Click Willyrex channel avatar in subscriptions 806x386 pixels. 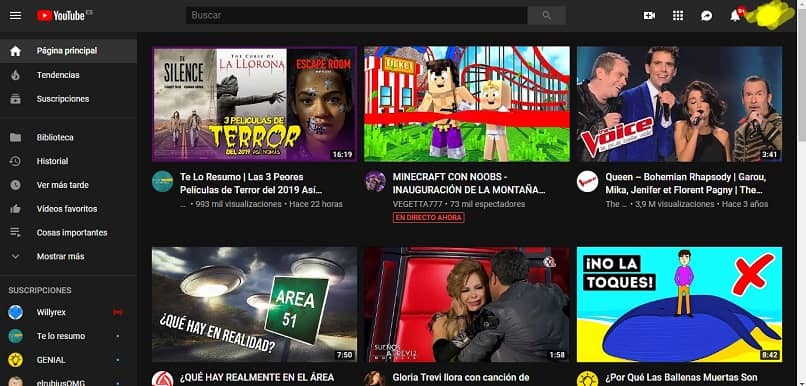pyautogui.click(x=15, y=312)
